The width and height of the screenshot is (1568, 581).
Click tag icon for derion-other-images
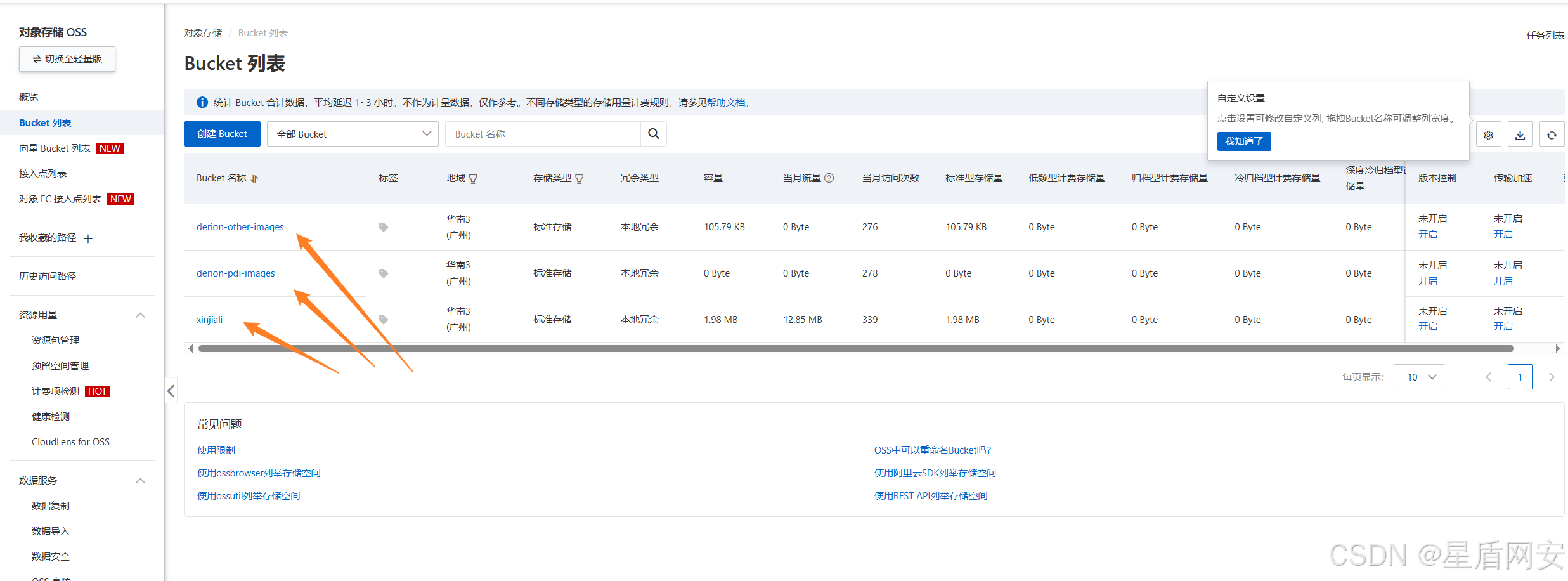(x=384, y=227)
